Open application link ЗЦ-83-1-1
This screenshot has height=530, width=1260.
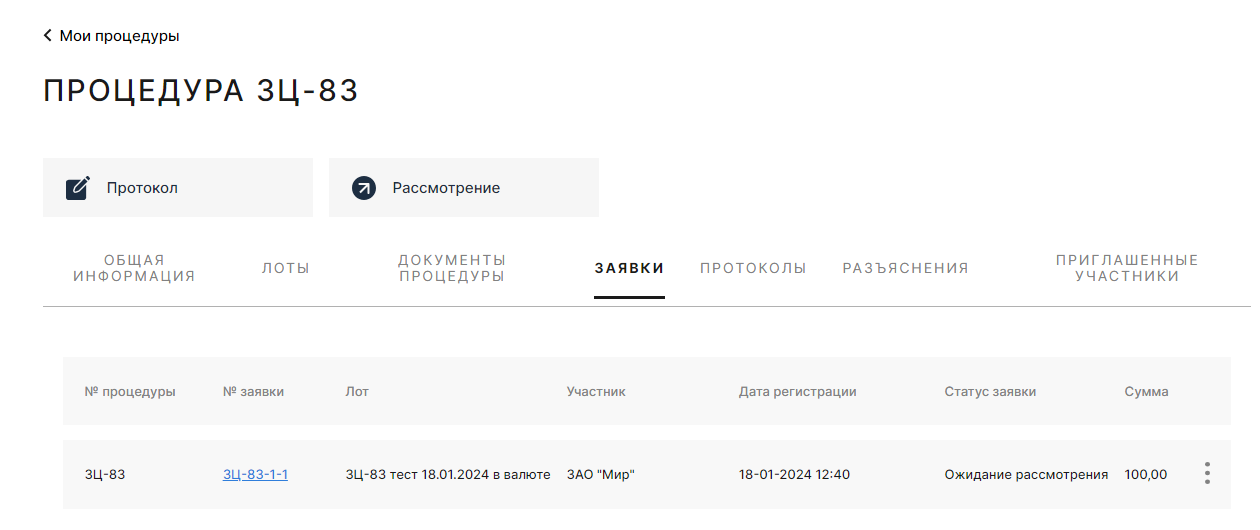pos(255,475)
